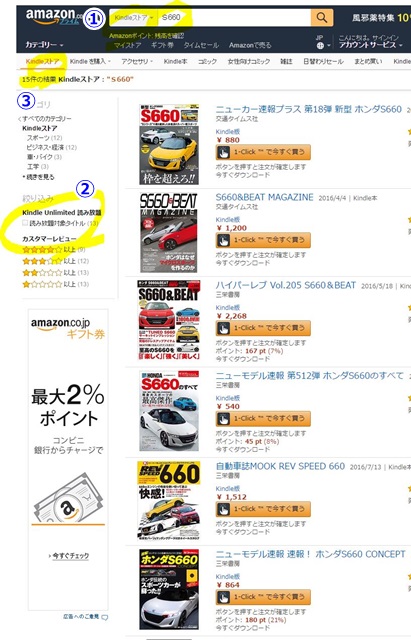Filter by 1 star and up reviews
411x640 pixels.
click(x=56, y=284)
